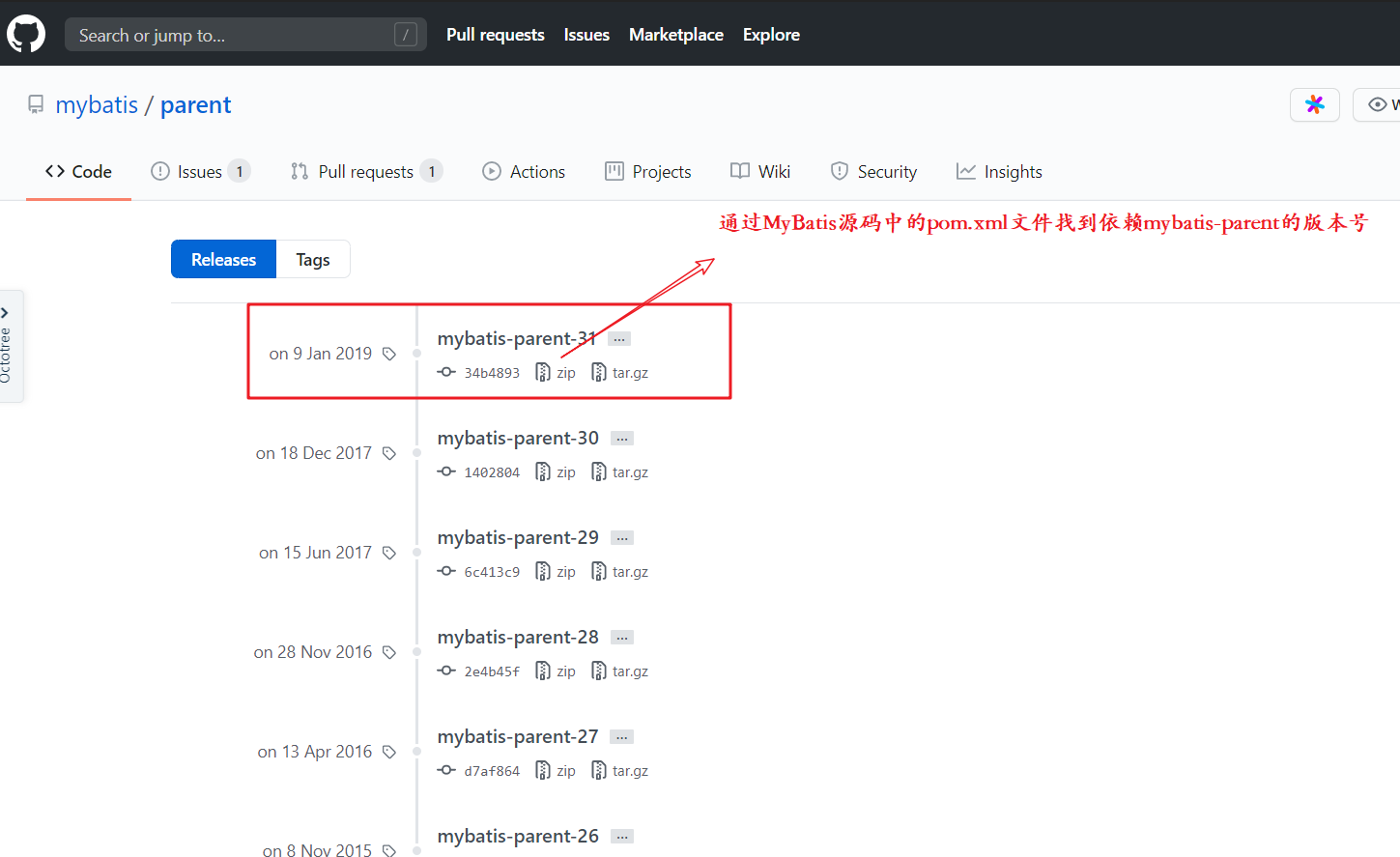Click the colorful asterisk extension button
Image resolution: width=1400 pixels, height=857 pixels.
1315,104
